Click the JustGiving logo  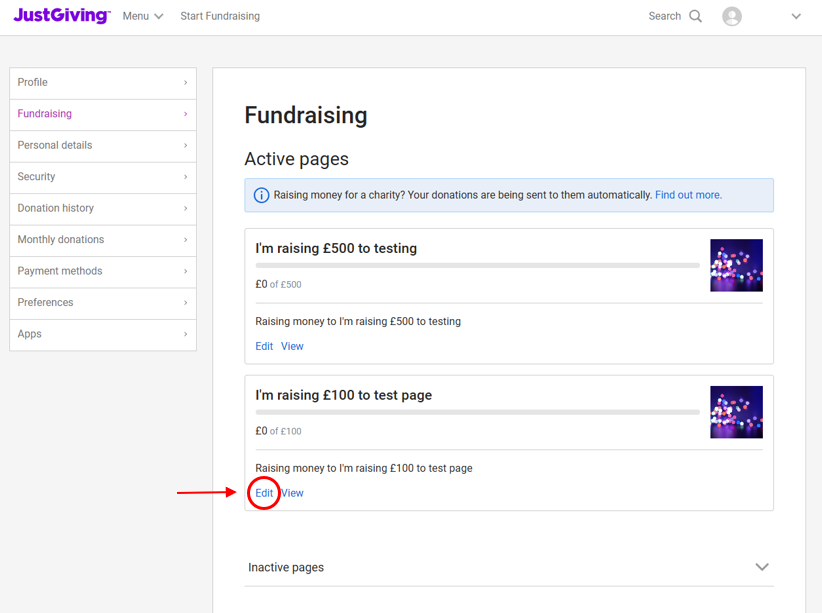point(62,15)
